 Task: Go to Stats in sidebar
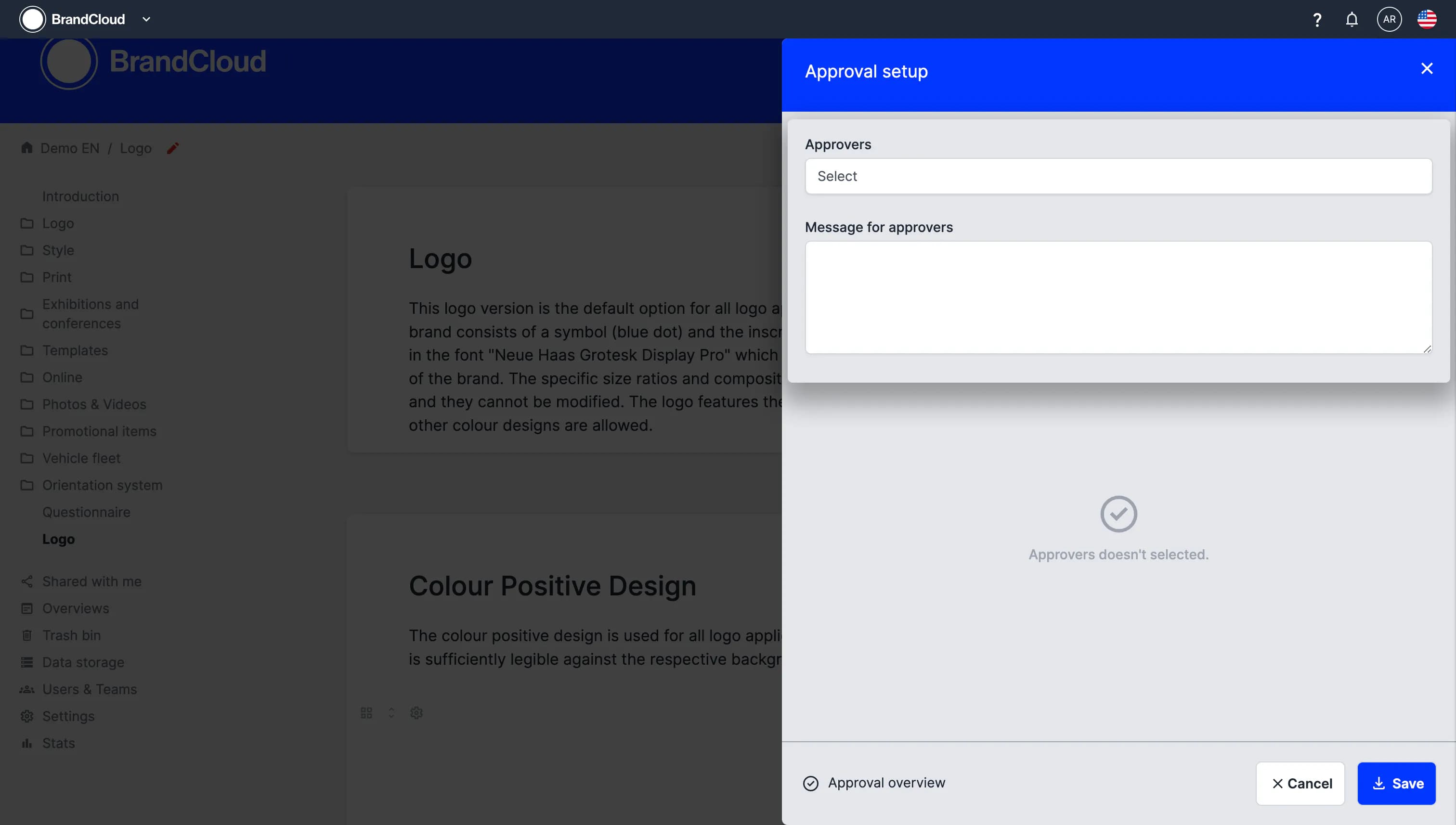point(58,743)
